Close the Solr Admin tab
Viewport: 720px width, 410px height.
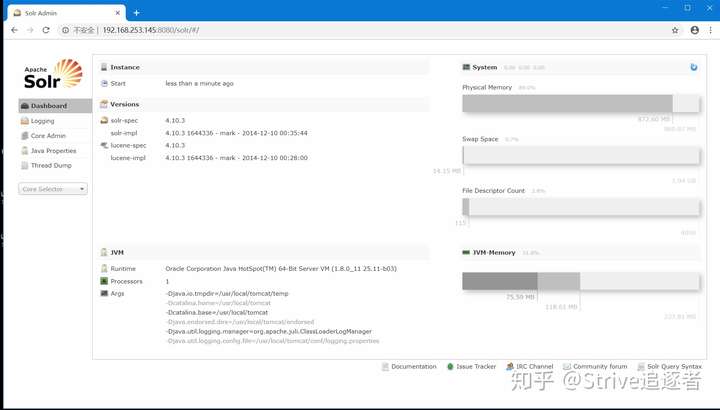118,13
